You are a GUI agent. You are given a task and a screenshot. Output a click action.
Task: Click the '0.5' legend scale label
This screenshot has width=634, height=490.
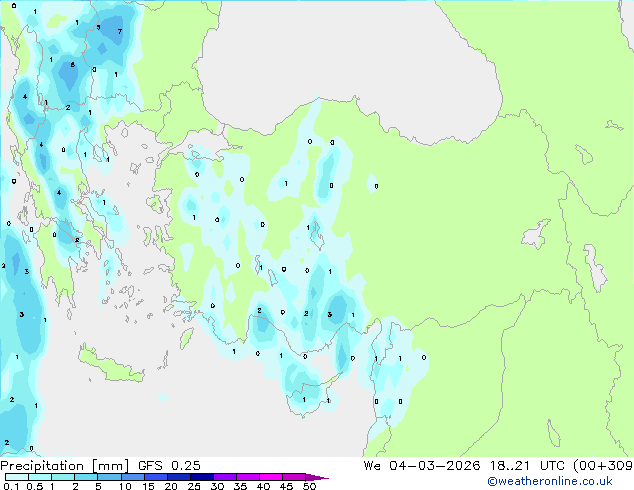pos(35,486)
